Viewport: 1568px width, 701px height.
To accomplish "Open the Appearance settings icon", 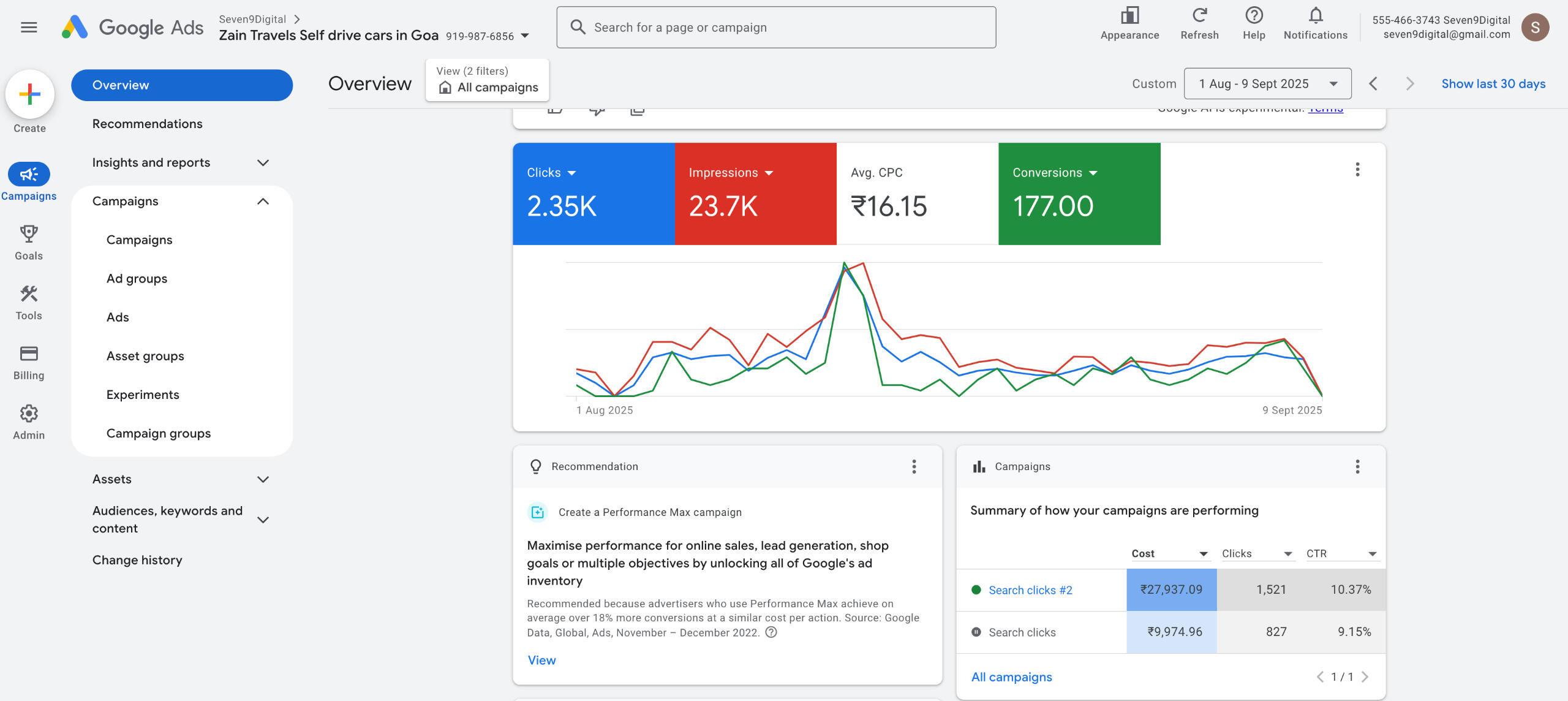I will point(1129,16).
